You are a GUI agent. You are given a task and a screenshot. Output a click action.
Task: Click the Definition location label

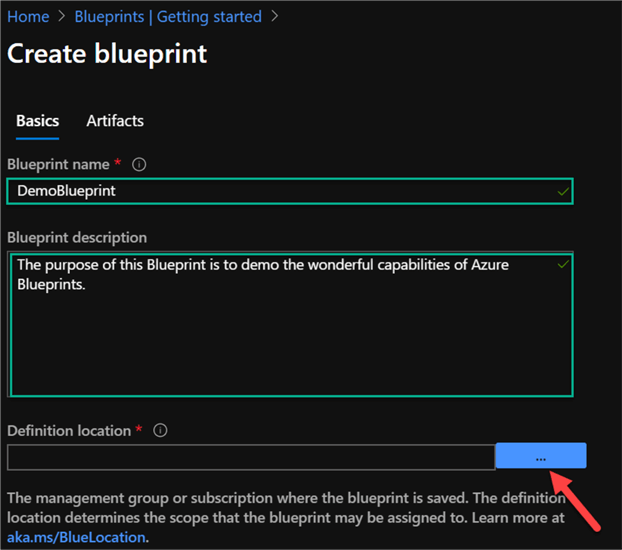coord(69,431)
